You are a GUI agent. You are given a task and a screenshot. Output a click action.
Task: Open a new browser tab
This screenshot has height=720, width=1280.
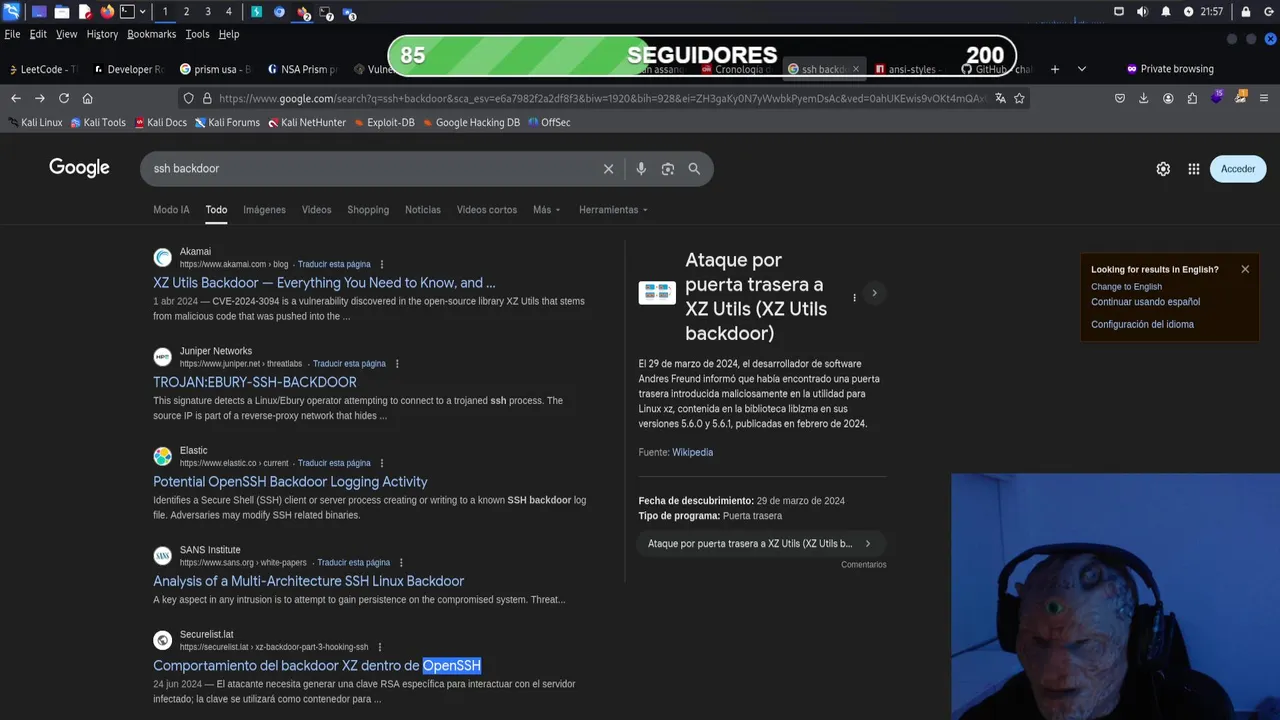click(1054, 69)
